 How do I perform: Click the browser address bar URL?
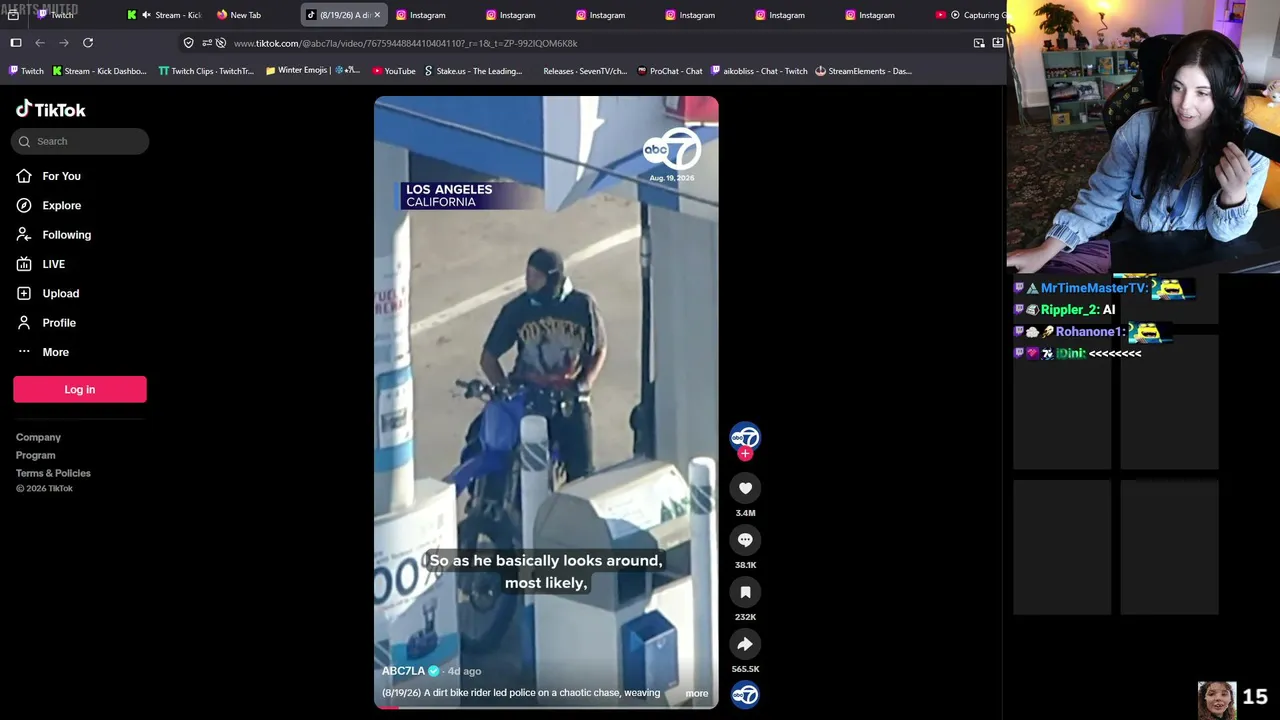405,43
